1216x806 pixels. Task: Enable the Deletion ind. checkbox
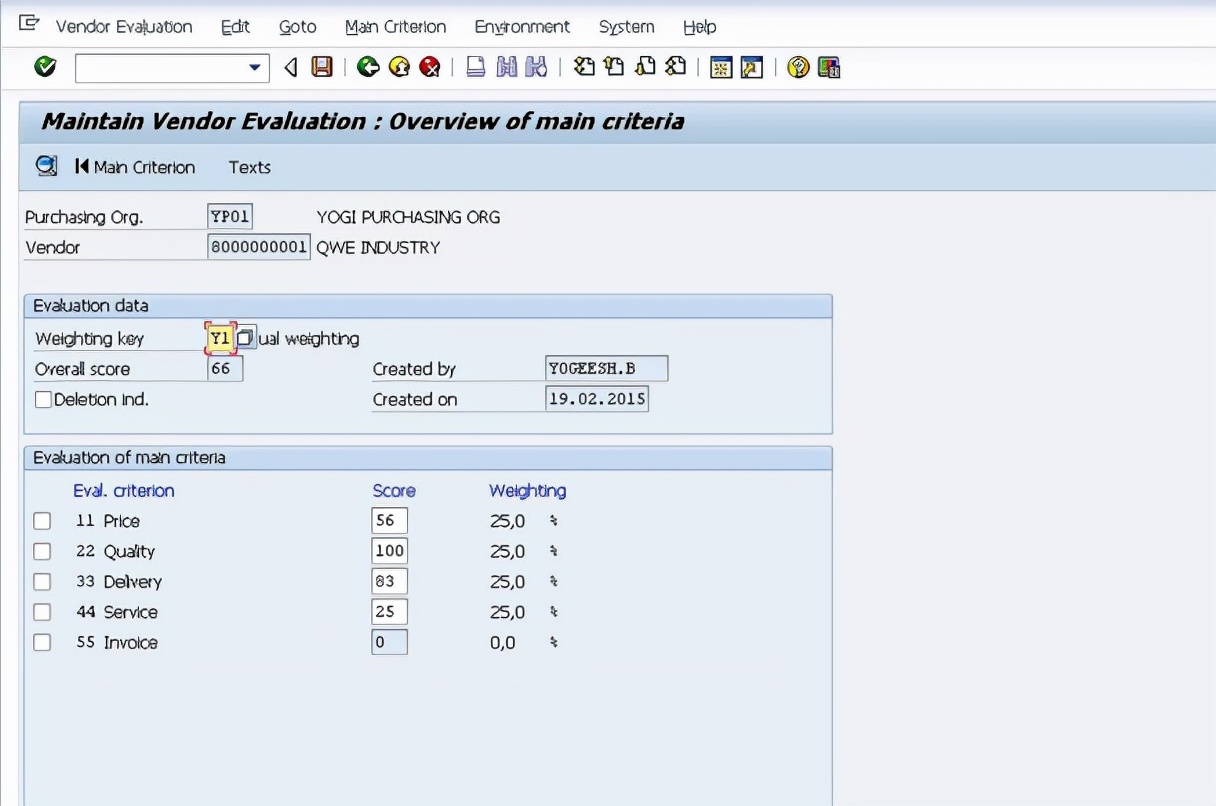coord(43,400)
